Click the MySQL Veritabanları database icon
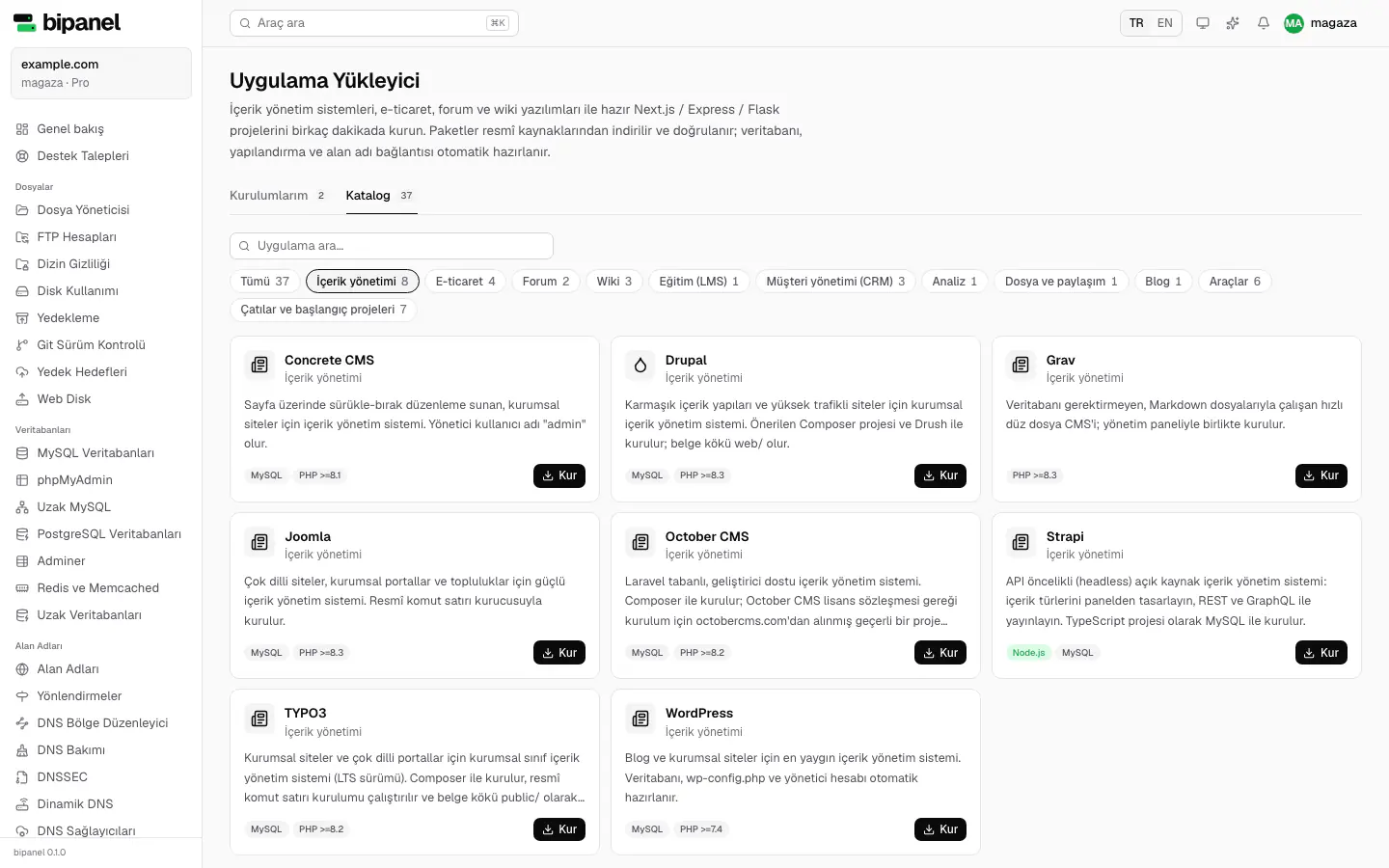 [22, 453]
